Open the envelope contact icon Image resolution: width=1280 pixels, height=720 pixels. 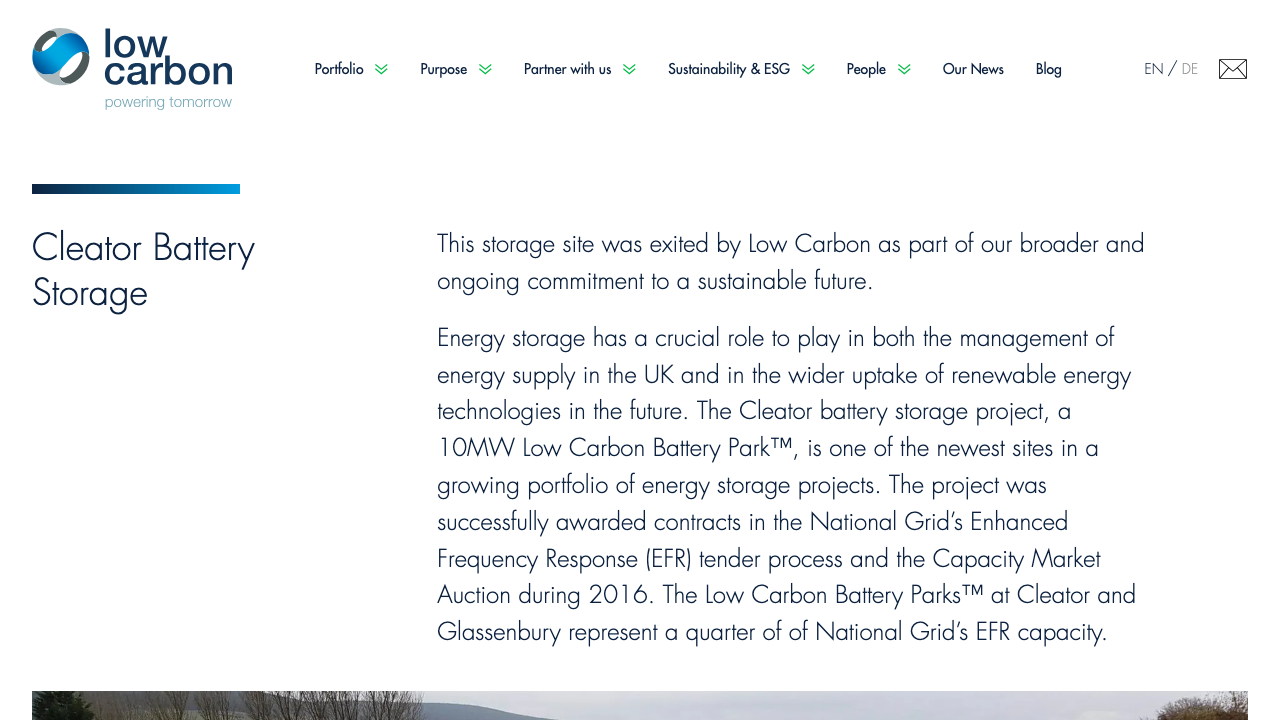[x=1232, y=68]
